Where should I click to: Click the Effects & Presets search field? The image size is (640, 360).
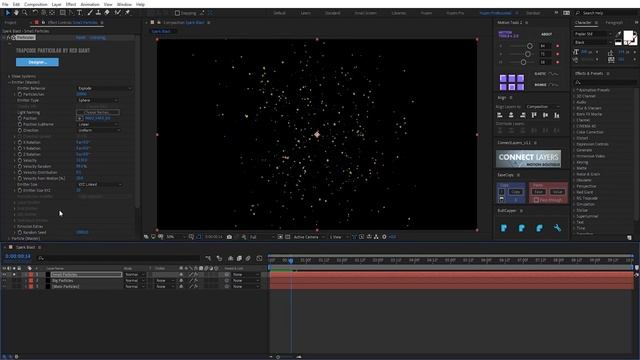pos(605,82)
